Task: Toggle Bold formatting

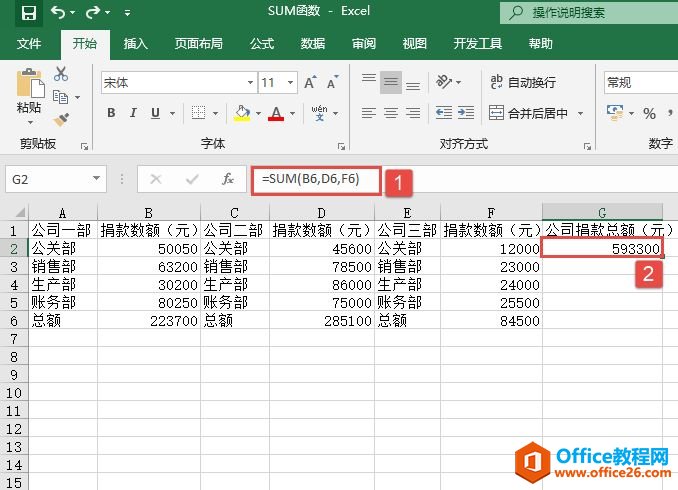Action: point(112,113)
